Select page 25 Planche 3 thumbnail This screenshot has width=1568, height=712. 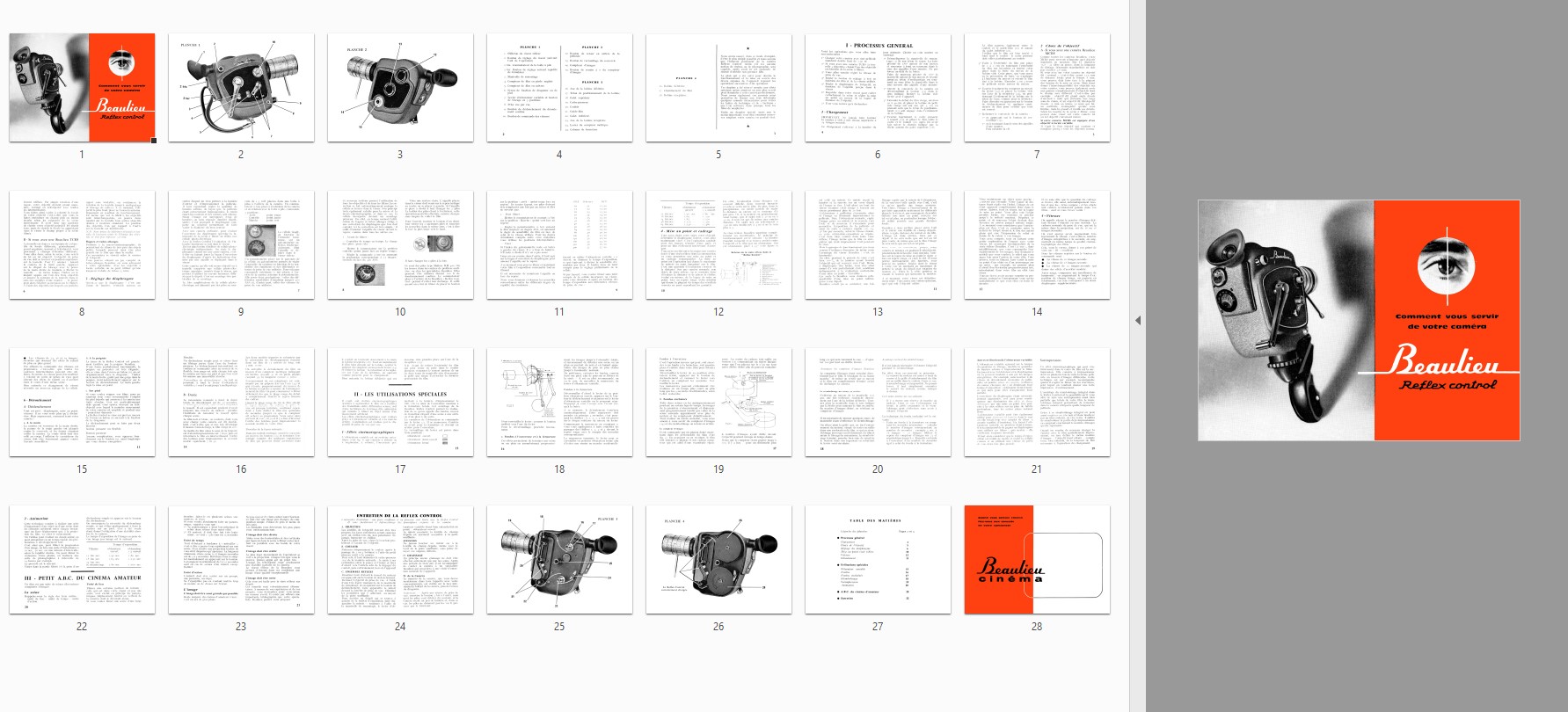click(x=559, y=560)
